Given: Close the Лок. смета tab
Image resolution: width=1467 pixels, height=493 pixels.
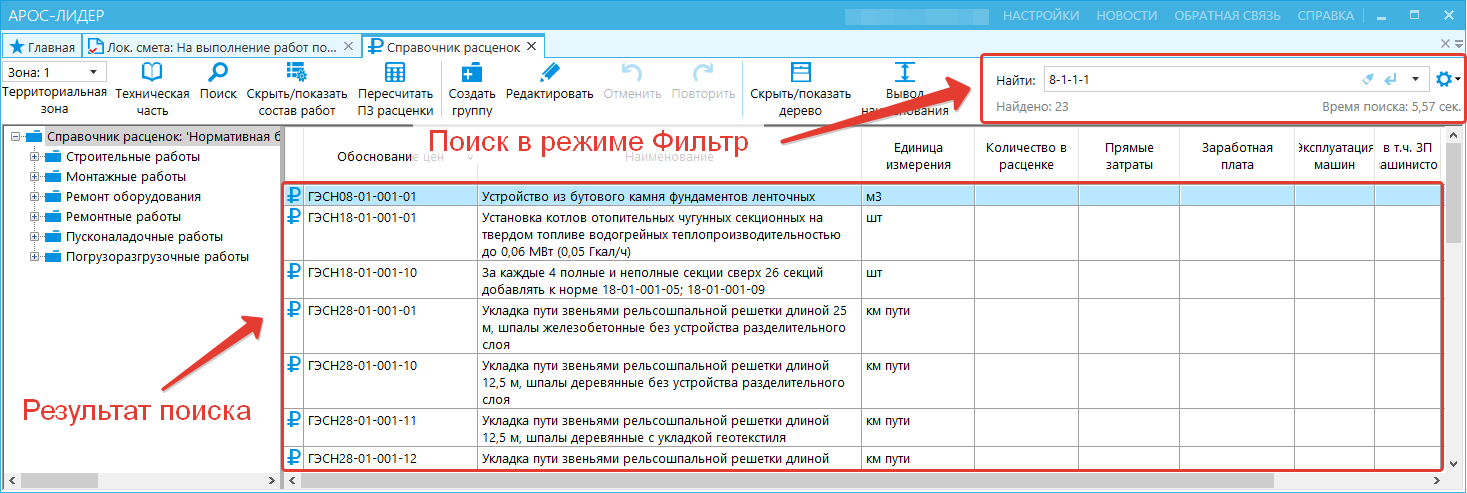Looking at the screenshot, I should coord(348,46).
